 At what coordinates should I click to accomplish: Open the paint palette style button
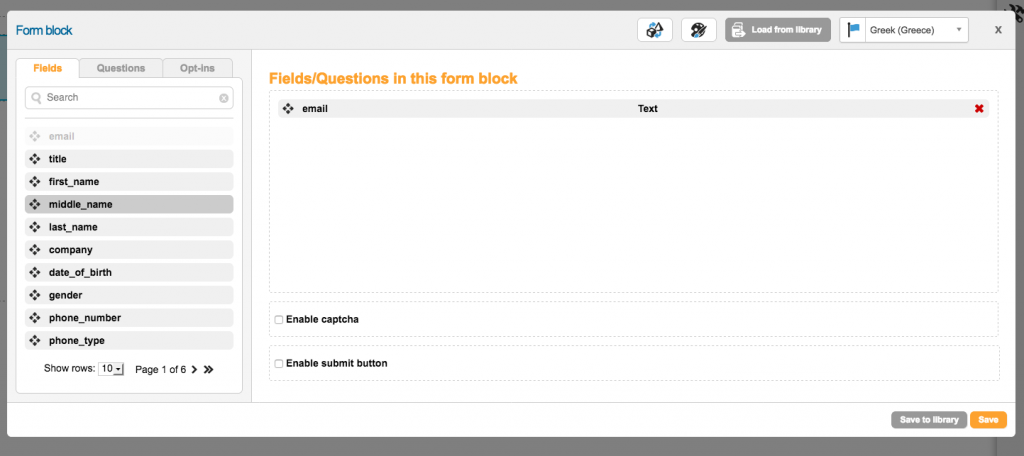click(x=698, y=30)
